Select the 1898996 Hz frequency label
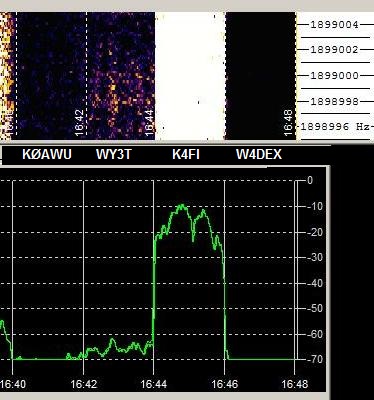374x400 pixels. (335, 127)
